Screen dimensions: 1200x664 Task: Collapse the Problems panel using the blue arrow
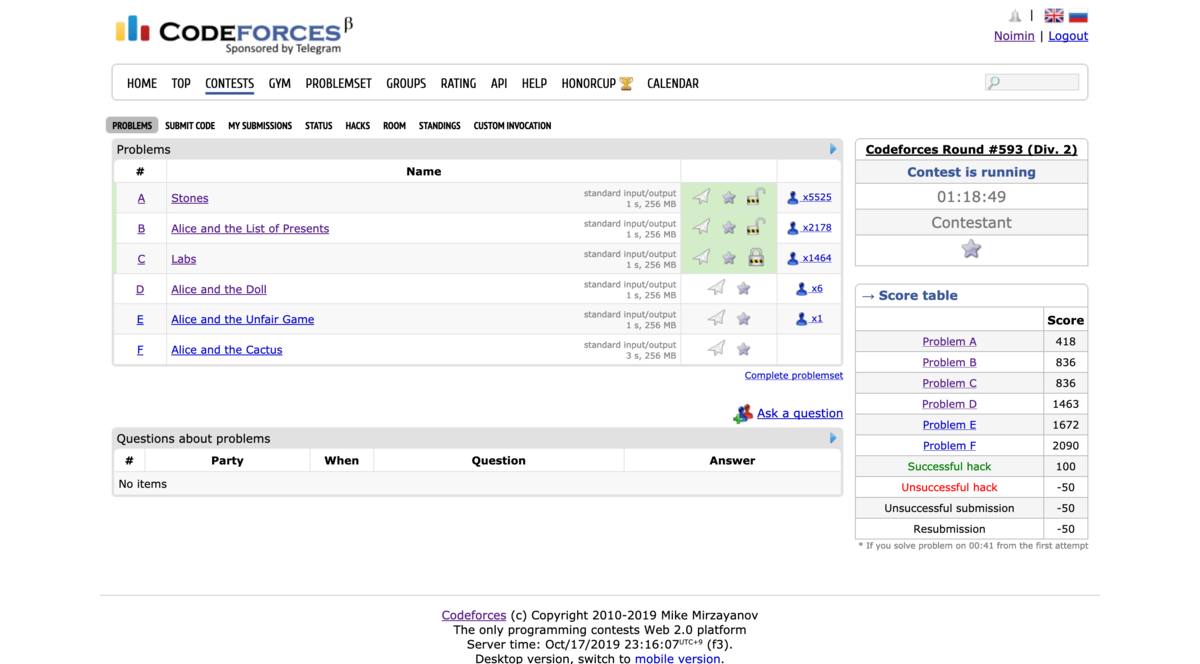coord(833,149)
